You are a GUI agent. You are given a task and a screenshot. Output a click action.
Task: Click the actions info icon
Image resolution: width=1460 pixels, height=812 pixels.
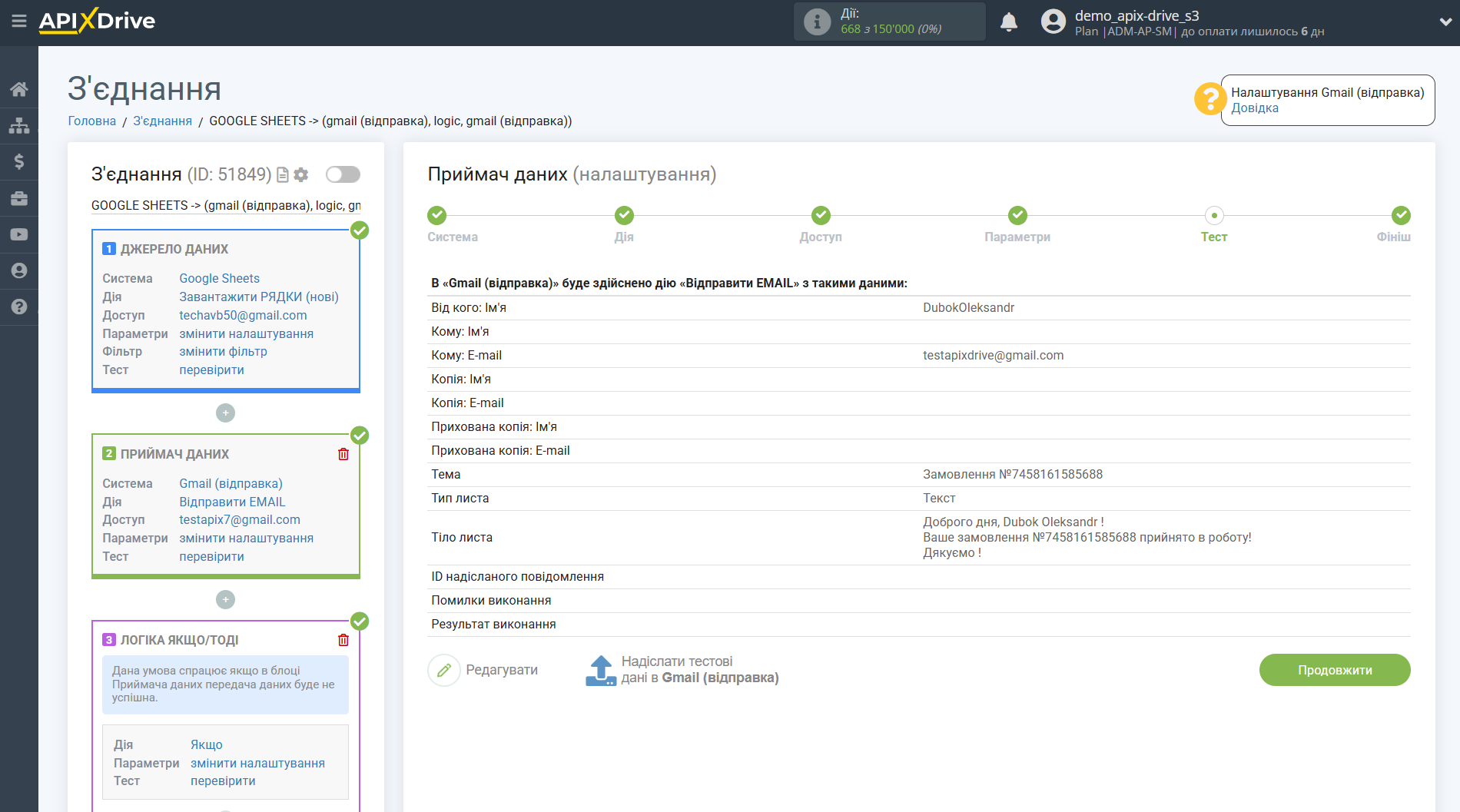817,22
